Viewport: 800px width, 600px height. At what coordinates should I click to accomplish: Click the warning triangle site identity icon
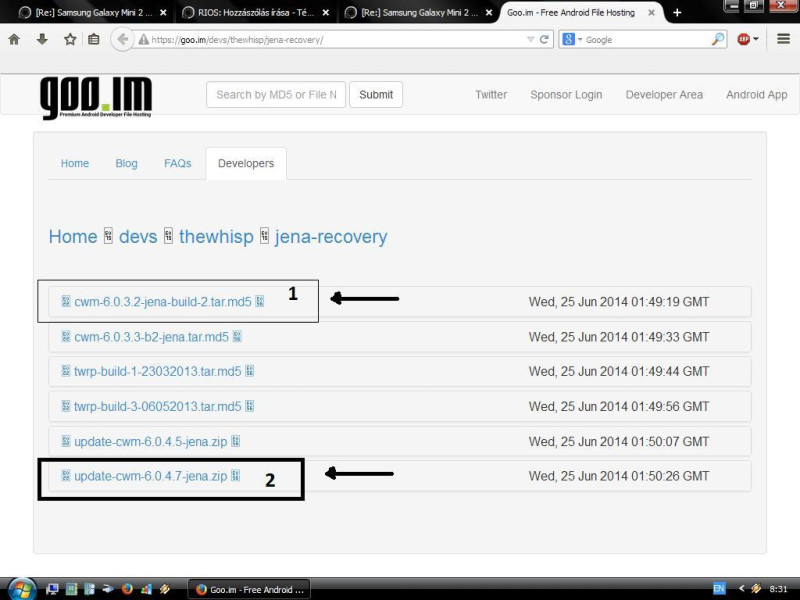point(144,39)
